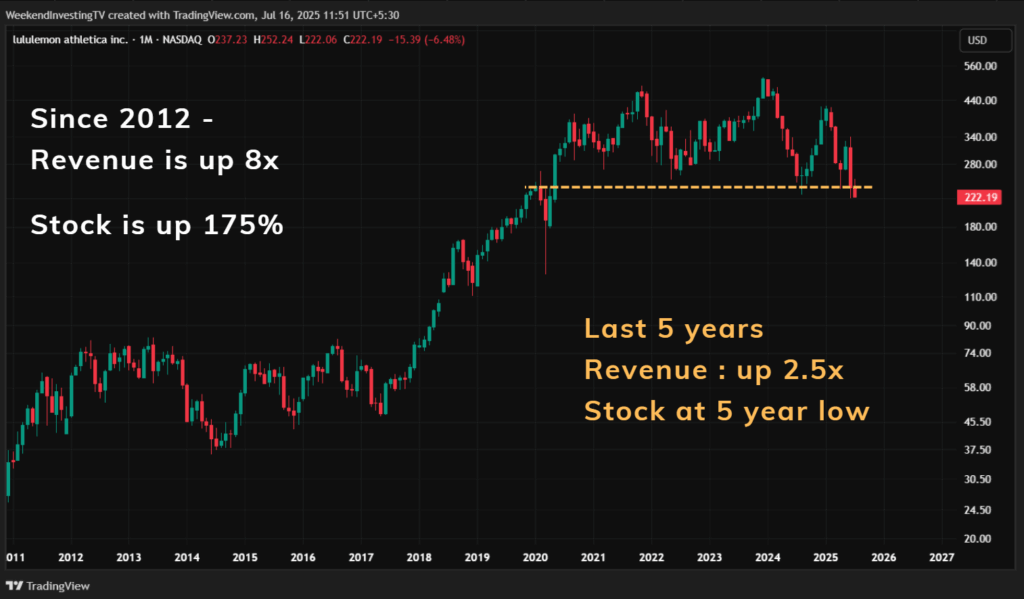
Task: Click the 2020 label on time axis
Action: pos(536,557)
